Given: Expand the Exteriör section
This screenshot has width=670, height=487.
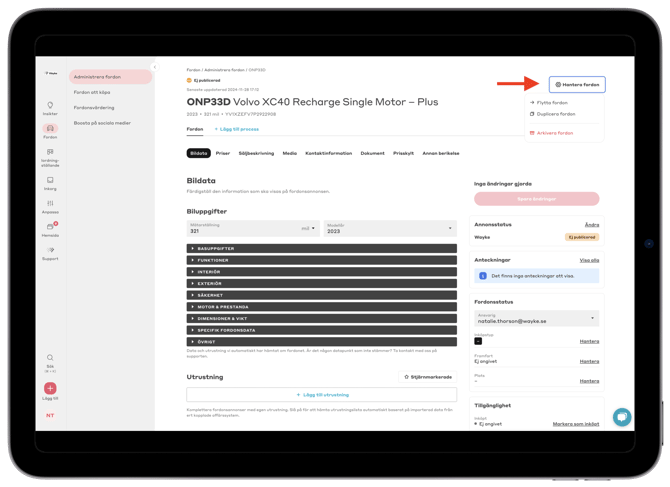Looking at the screenshot, I should [x=321, y=283].
